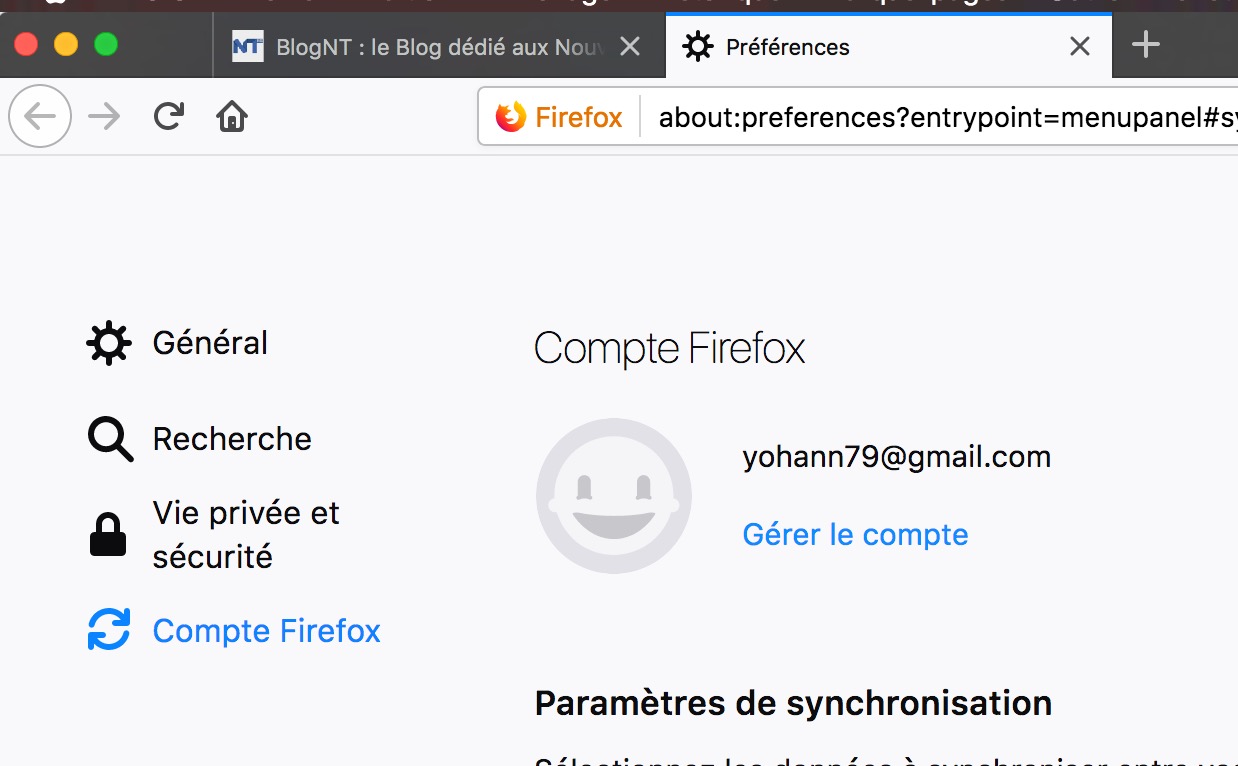Open Gérer le compte link
Image resolution: width=1238 pixels, height=766 pixels.
pyautogui.click(x=855, y=535)
